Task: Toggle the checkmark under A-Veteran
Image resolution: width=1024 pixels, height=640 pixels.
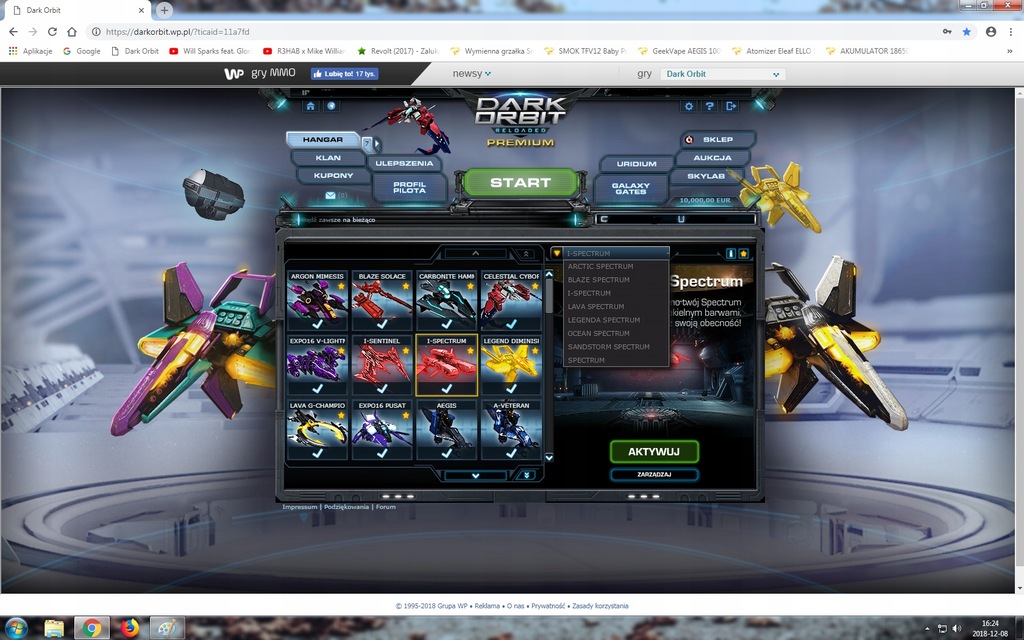Action: 511,453
